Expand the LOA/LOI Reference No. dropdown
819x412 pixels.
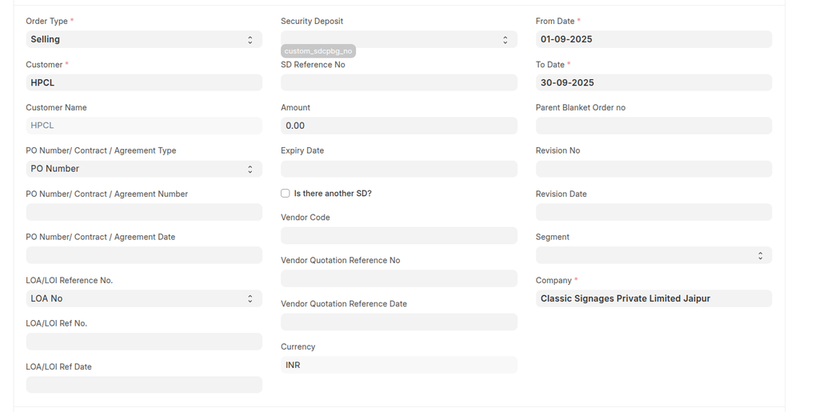click(143, 298)
